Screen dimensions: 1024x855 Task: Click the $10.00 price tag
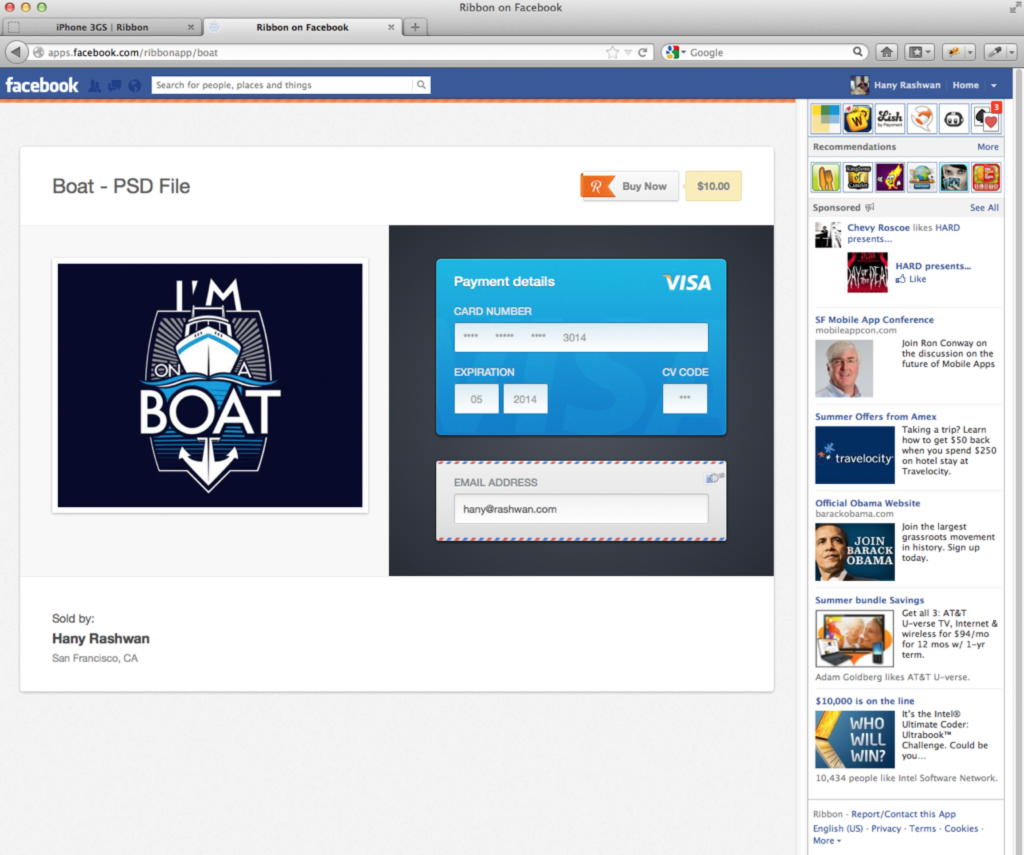[713, 186]
